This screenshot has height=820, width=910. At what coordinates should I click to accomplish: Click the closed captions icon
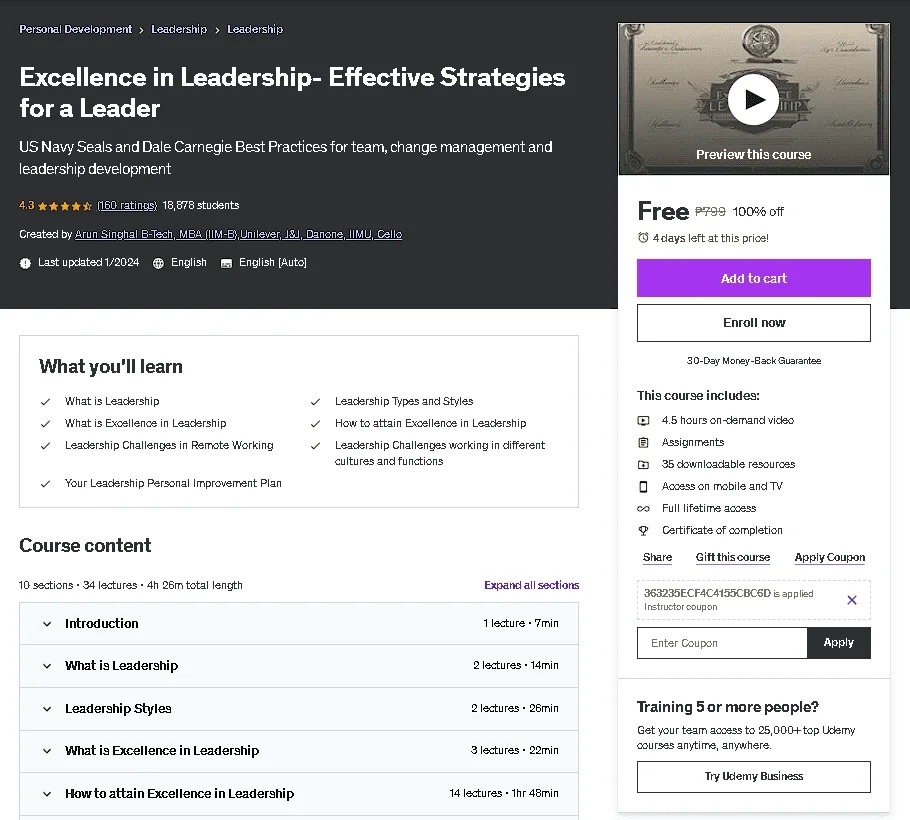[226, 263]
